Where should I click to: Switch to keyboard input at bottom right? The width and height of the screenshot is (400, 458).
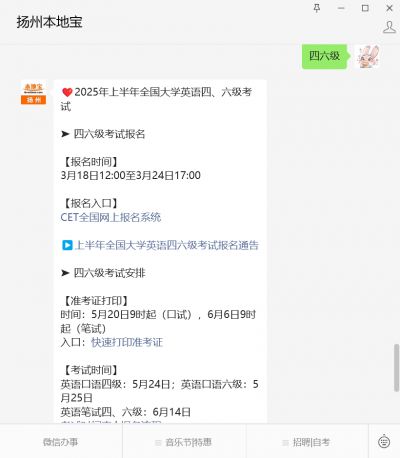click(x=384, y=442)
